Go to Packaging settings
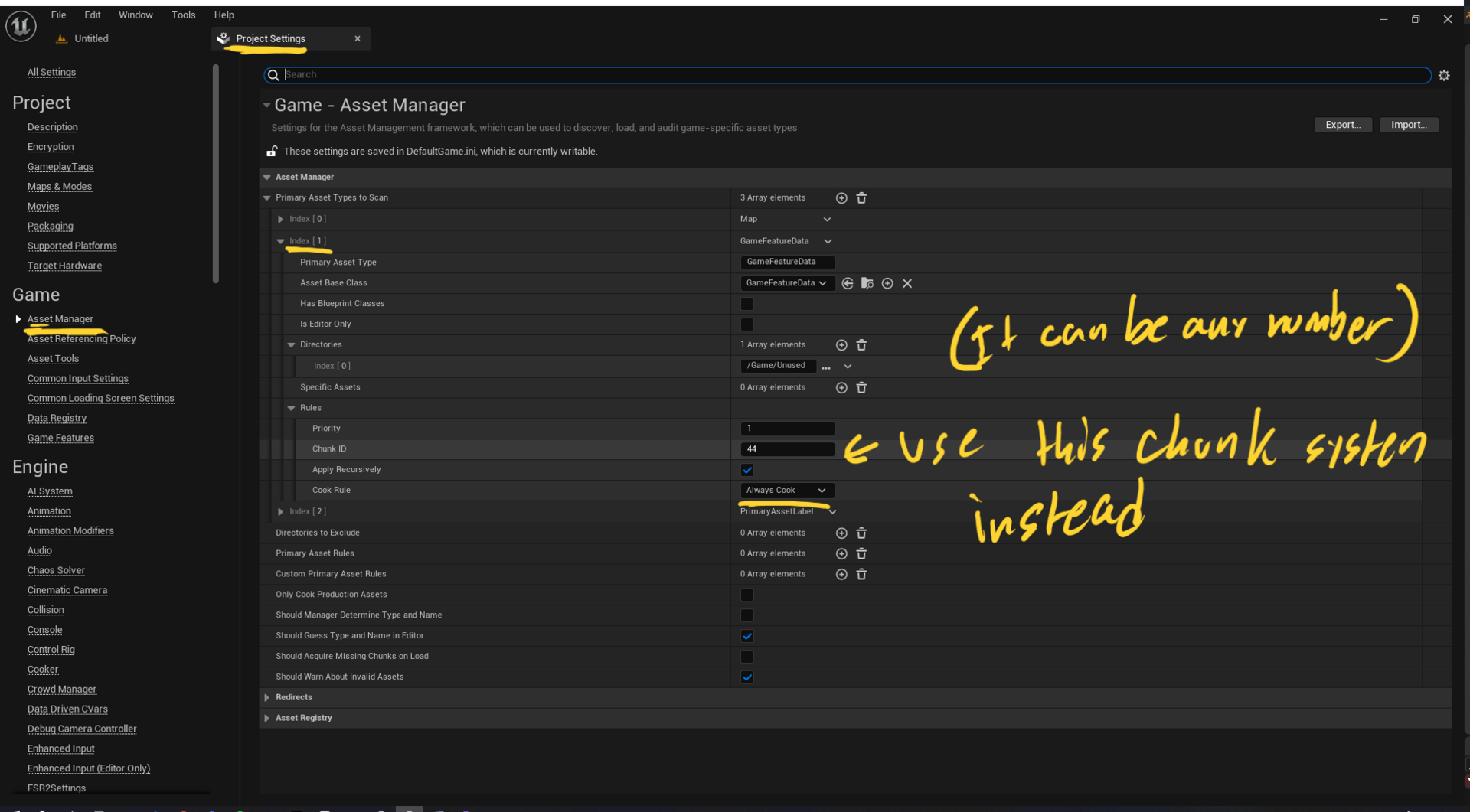The height and width of the screenshot is (812, 1470). point(51,226)
